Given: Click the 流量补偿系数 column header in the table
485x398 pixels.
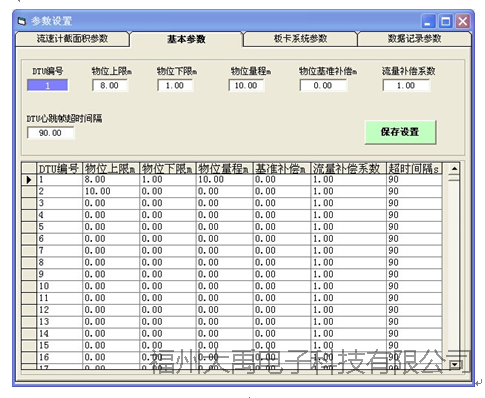Looking at the screenshot, I should pyautogui.click(x=348, y=168).
